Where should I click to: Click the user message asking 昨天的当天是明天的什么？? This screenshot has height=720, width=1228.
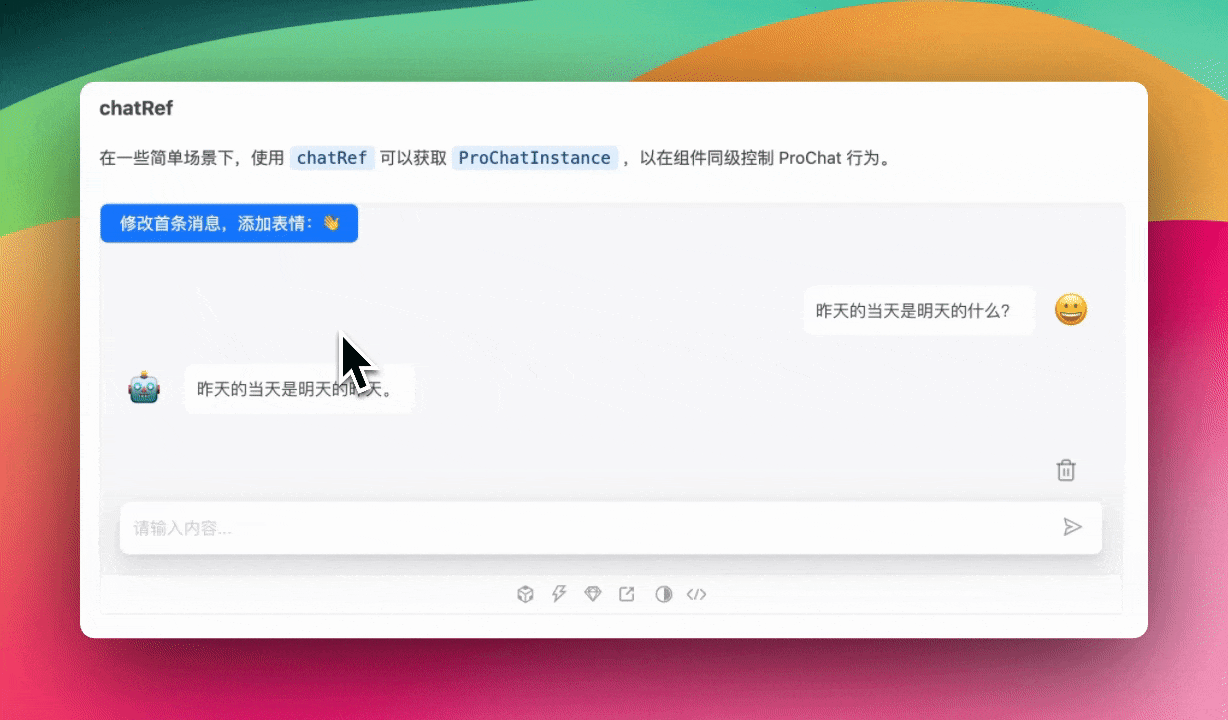[x=919, y=311]
